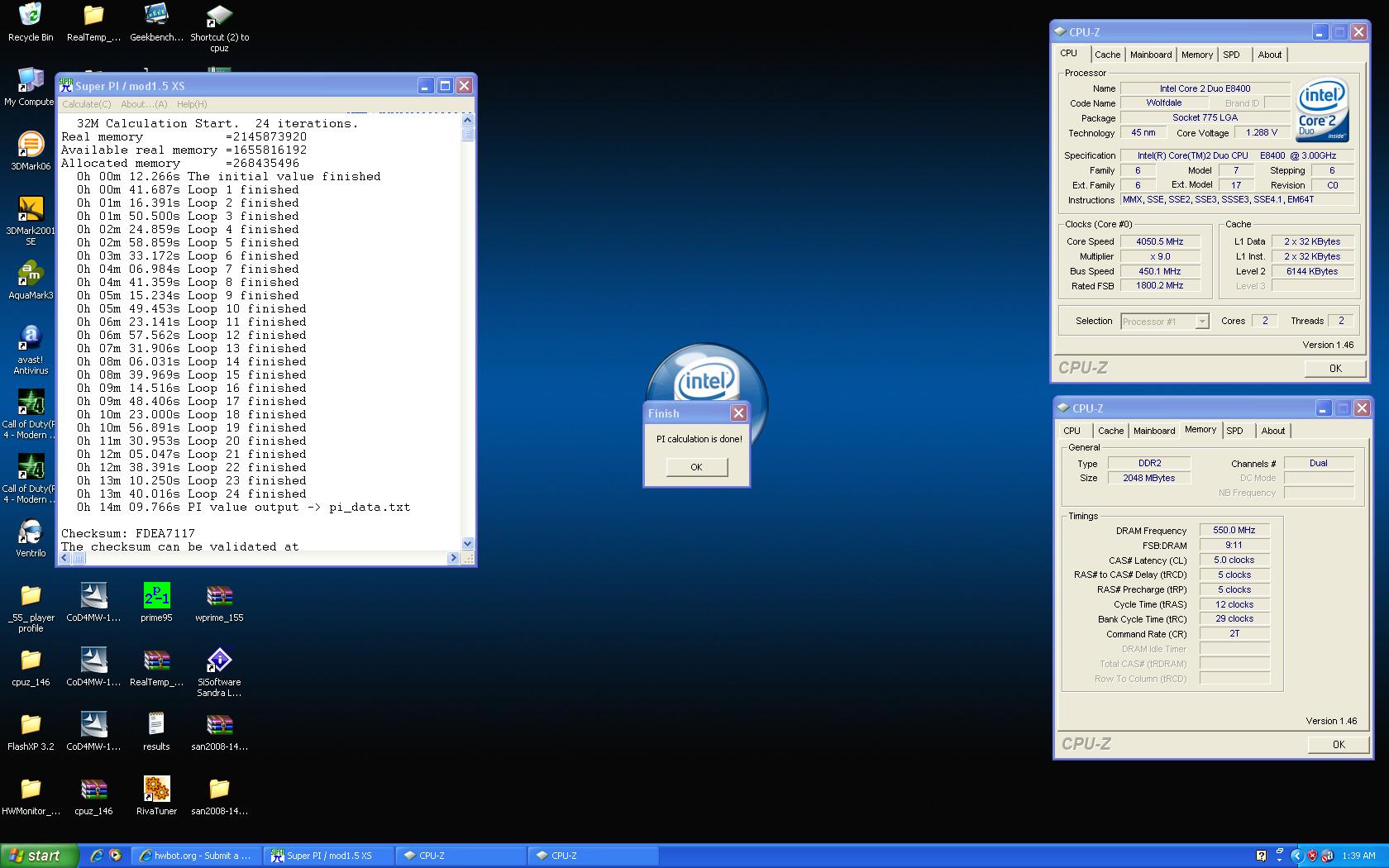Click the Chrome quick launch icon in the taskbar
The height and width of the screenshot is (868, 1389).
(116, 856)
